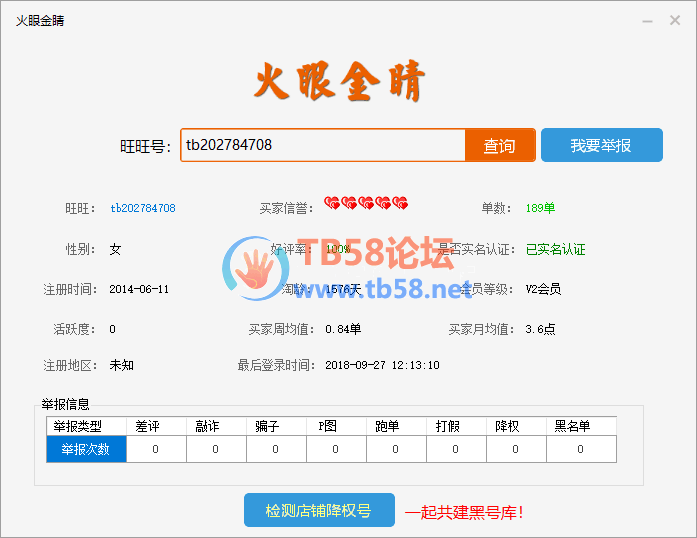Select the 举报次数 highlighted row header
The image size is (697, 538).
86,449
